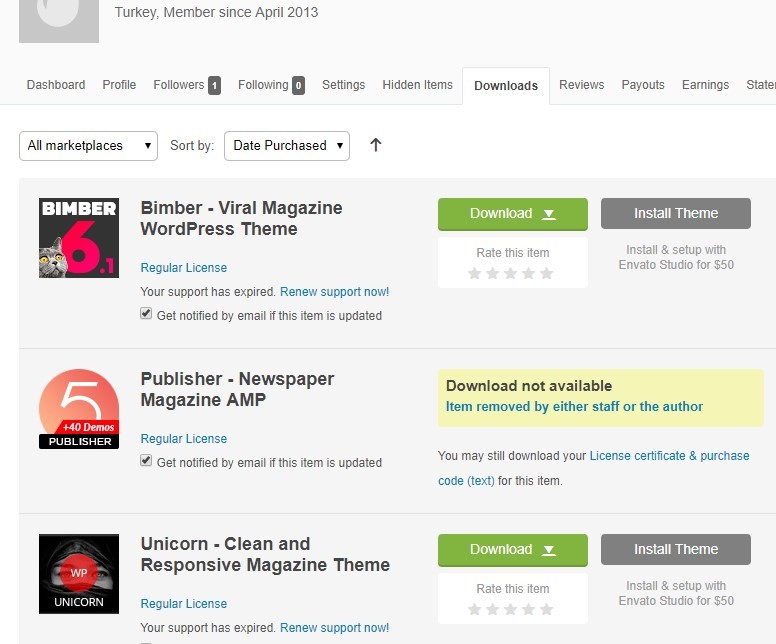Click Renew support now for Bimber
This screenshot has width=776, height=644.
pos(335,292)
